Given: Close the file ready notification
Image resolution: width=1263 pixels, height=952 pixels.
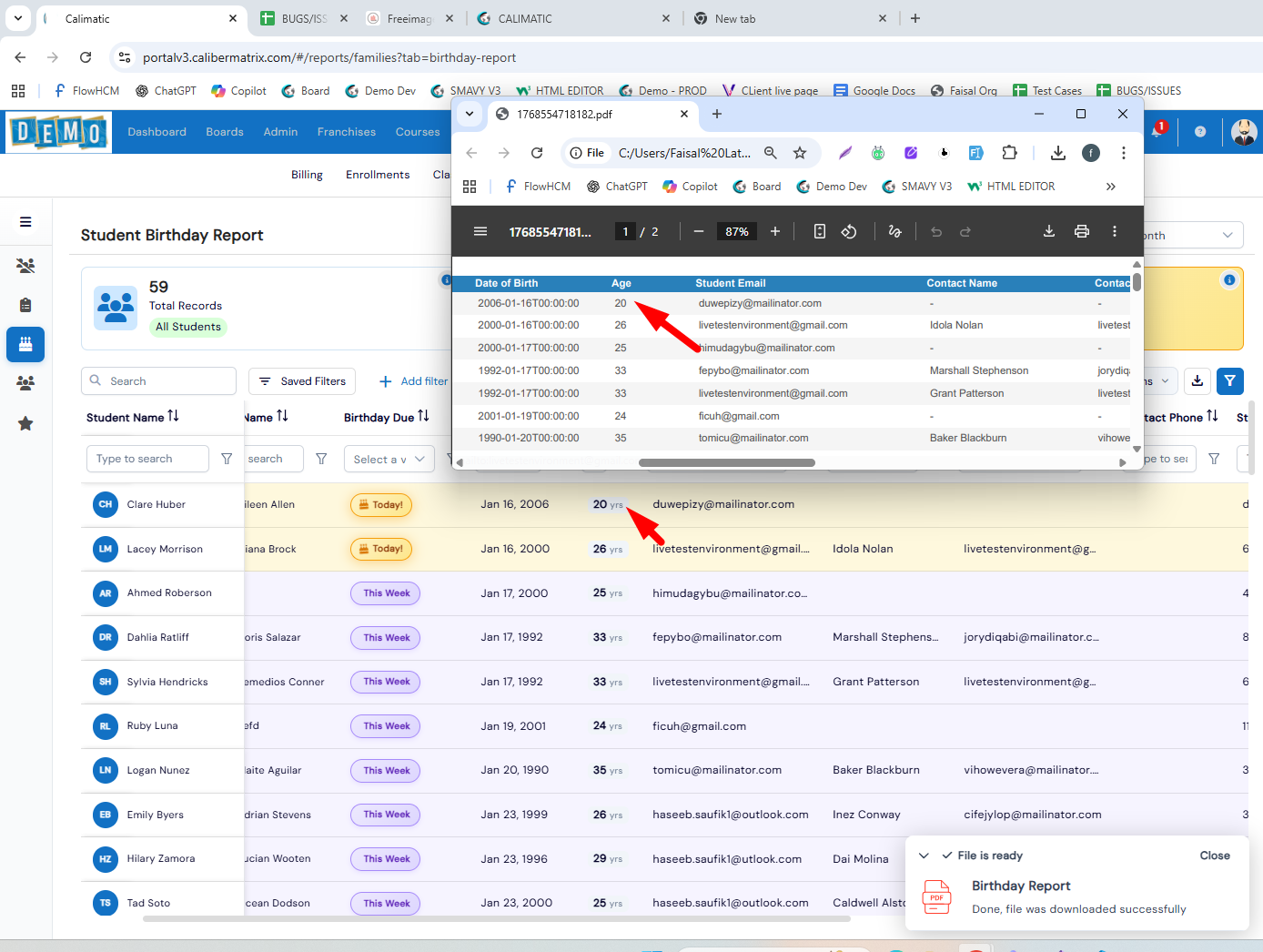Looking at the screenshot, I should pos(1214,856).
